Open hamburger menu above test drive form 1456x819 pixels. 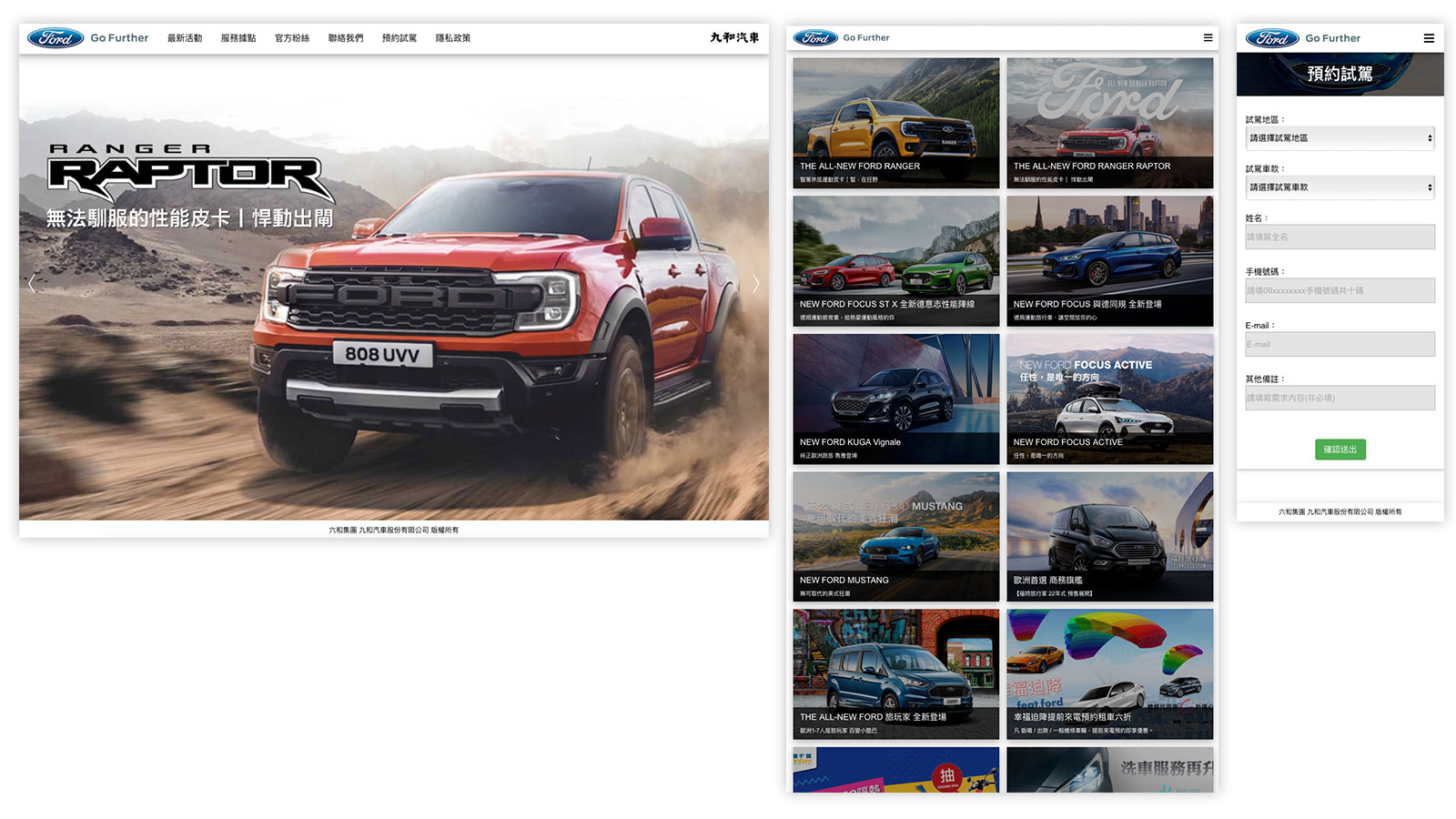[x=1429, y=38]
